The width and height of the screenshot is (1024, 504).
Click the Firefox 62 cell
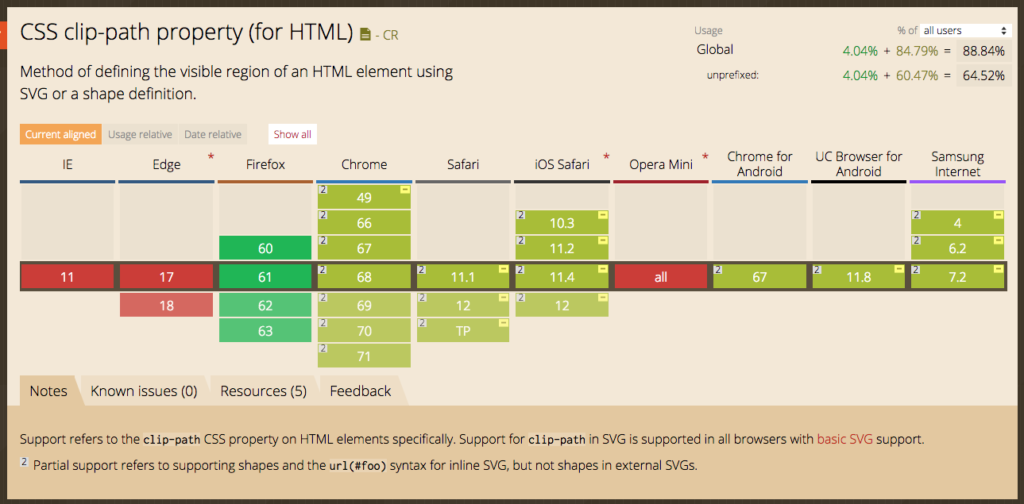tap(265, 305)
